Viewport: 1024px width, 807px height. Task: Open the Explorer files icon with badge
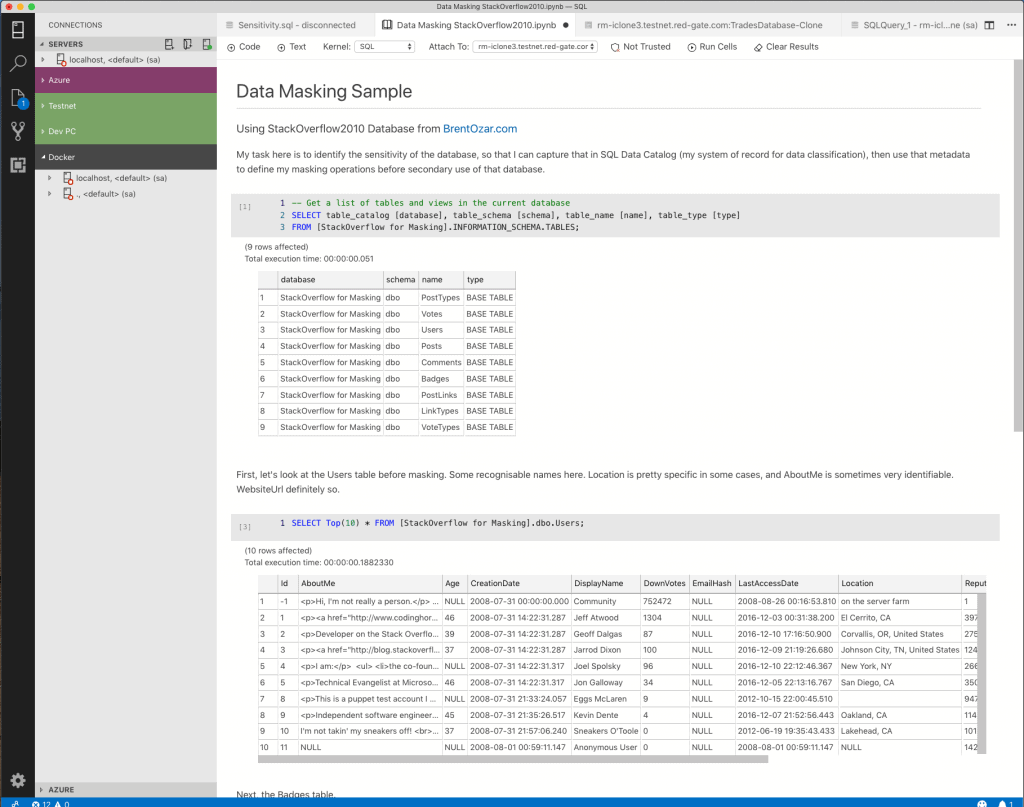tap(18, 99)
